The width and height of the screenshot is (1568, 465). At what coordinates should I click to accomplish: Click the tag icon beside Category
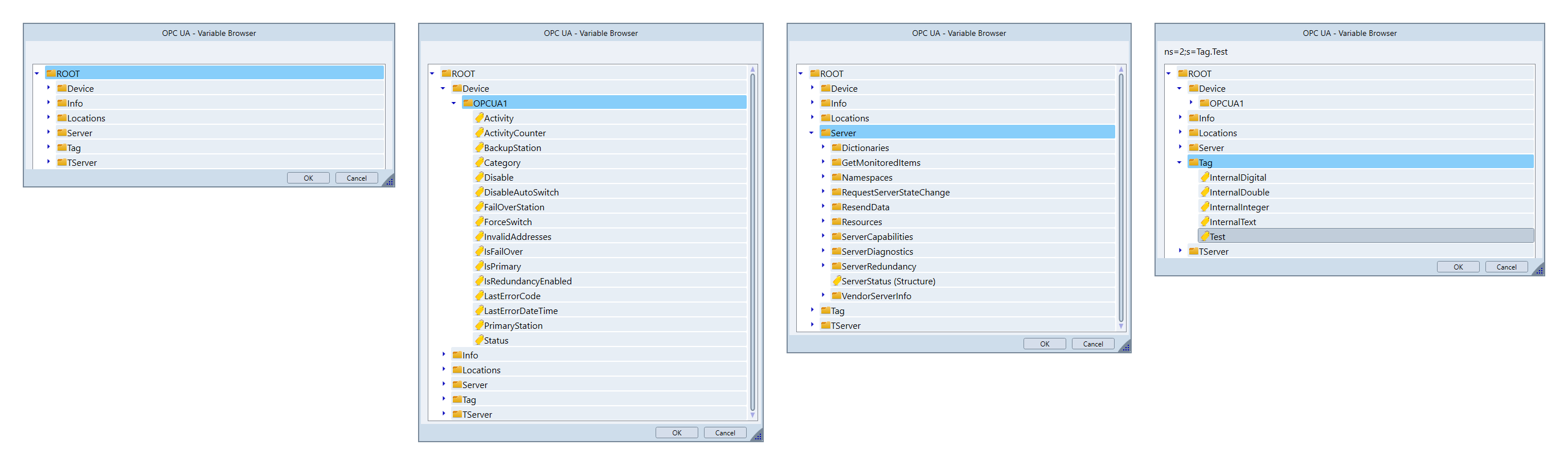479,162
